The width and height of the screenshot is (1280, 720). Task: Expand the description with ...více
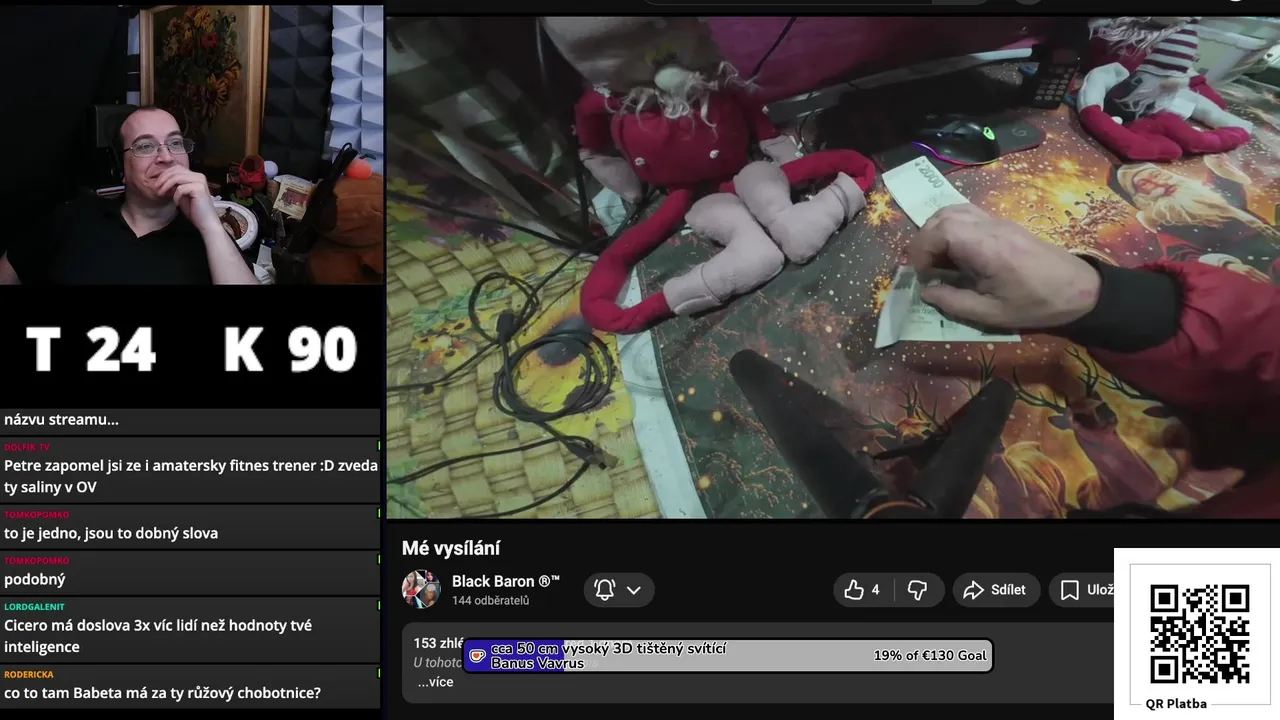click(435, 682)
